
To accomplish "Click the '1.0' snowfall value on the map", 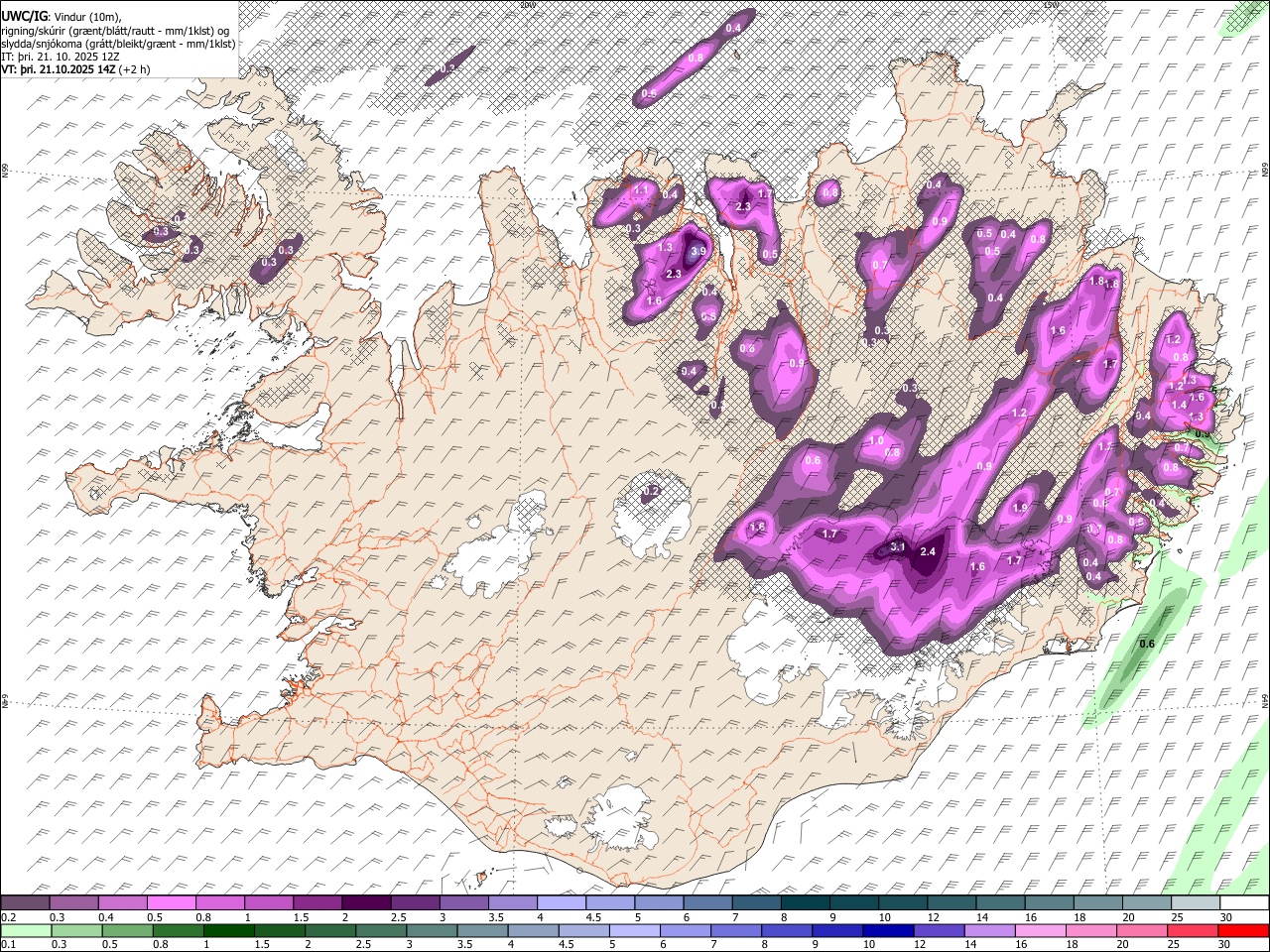I will click(876, 441).
